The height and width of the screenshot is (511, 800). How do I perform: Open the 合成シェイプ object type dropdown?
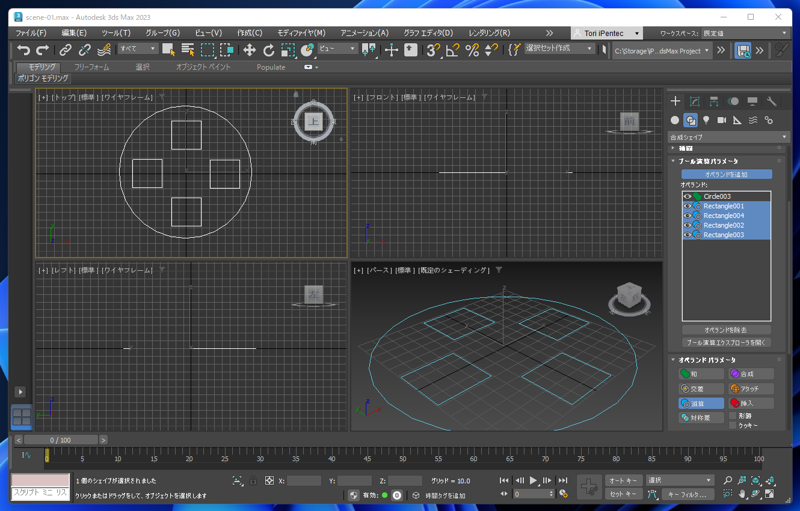click(x=729, y=137)
